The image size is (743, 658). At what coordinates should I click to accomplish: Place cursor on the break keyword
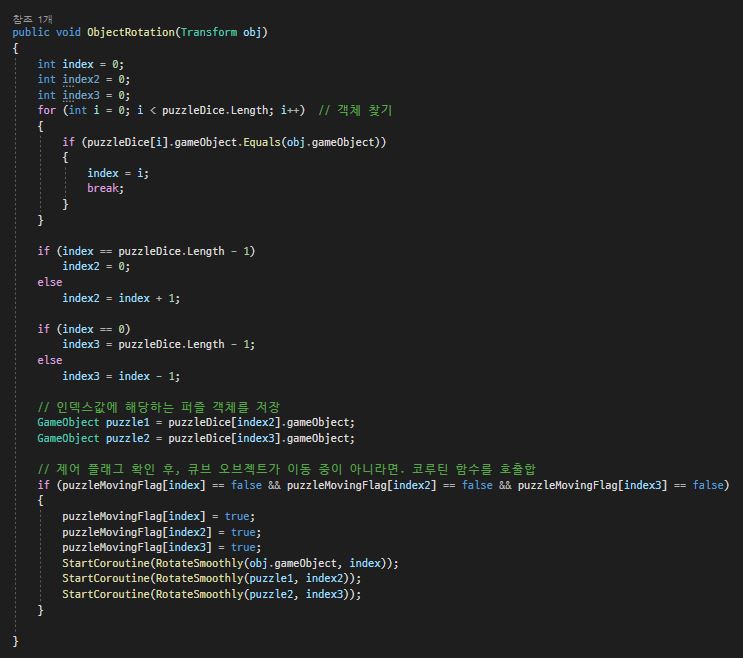[102, 188]
